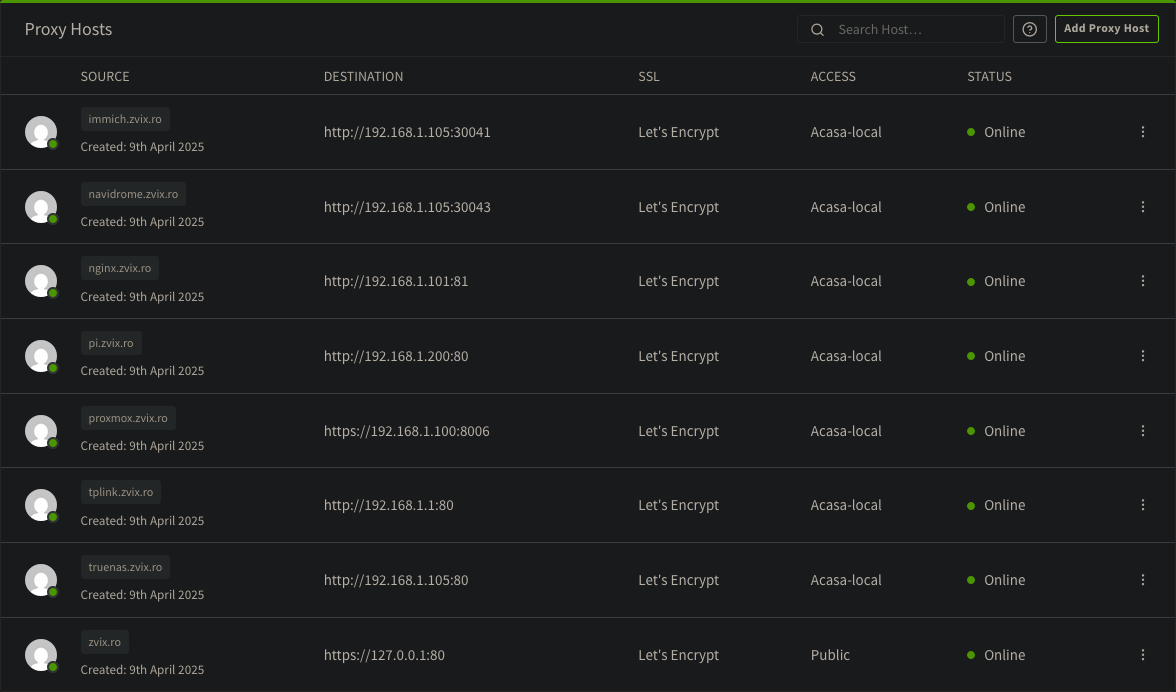Click the STATUS column header
Screen dimensions: 1176x692
coord(989,76)
